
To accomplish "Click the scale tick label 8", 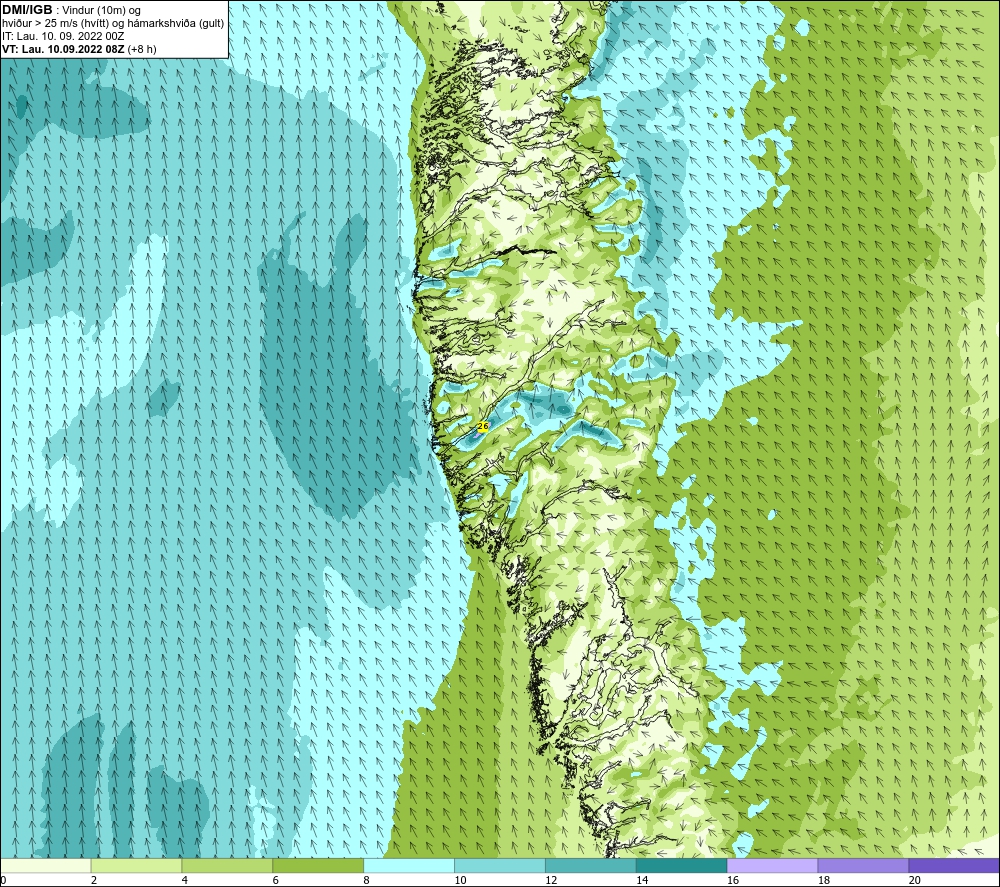I will 367,880.
